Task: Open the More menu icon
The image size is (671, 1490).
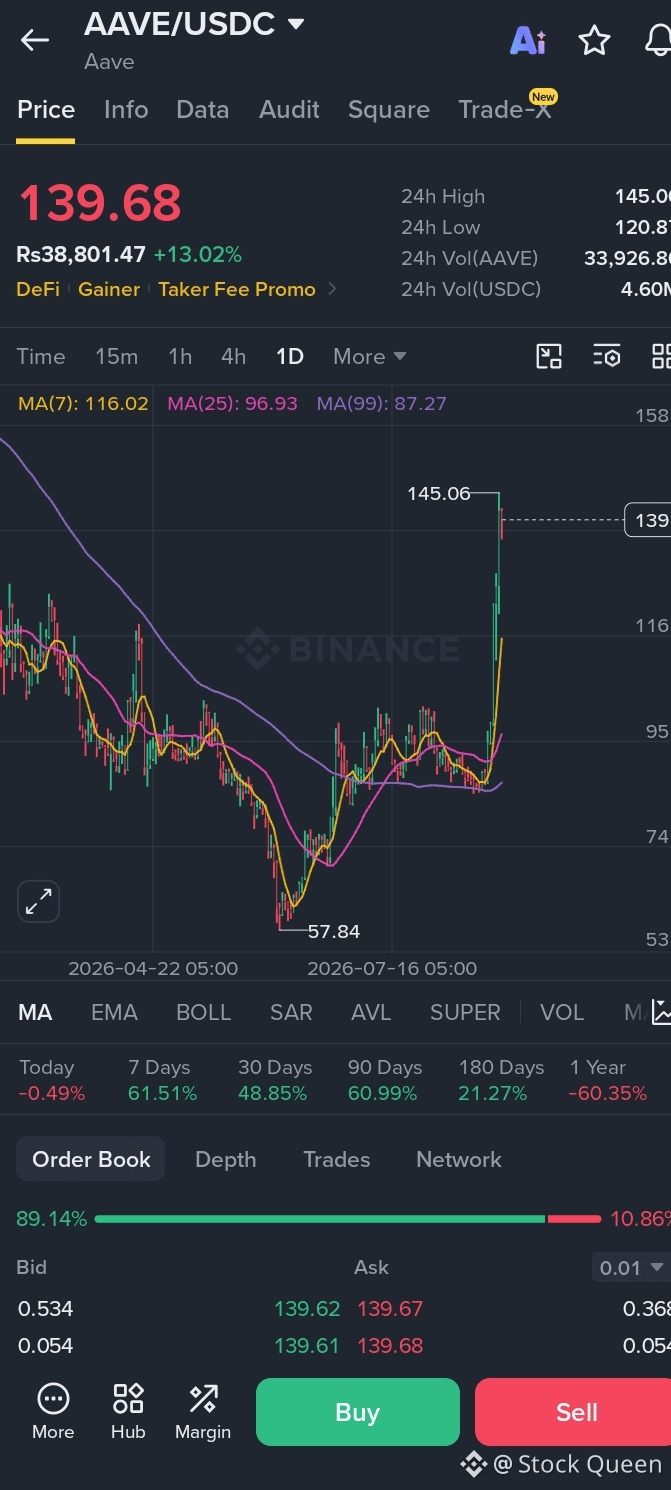Action: click(x=53, y=1412)
